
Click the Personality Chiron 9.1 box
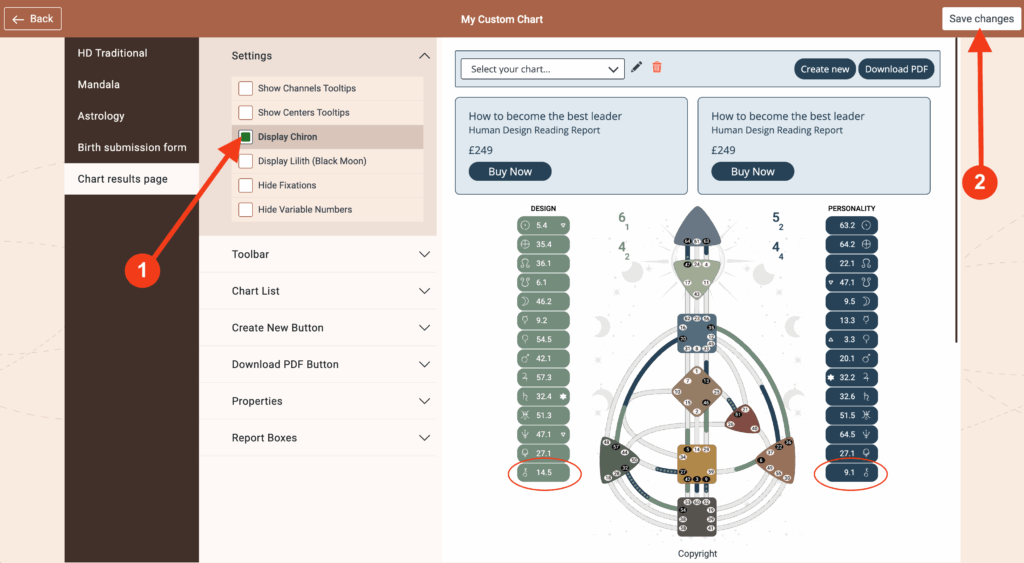[x=852, y=472]
